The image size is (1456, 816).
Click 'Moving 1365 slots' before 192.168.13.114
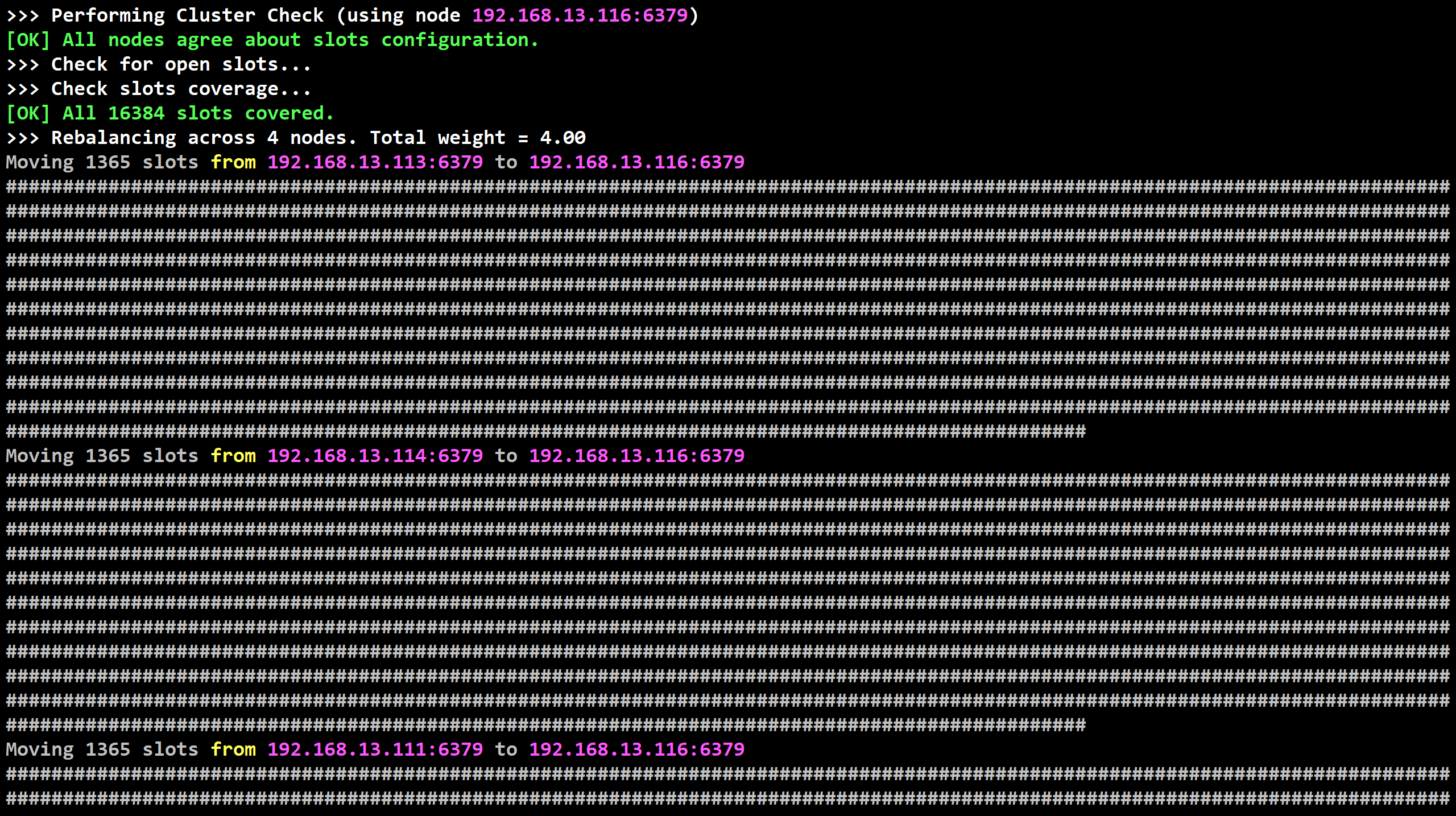[x=102, y=456]
